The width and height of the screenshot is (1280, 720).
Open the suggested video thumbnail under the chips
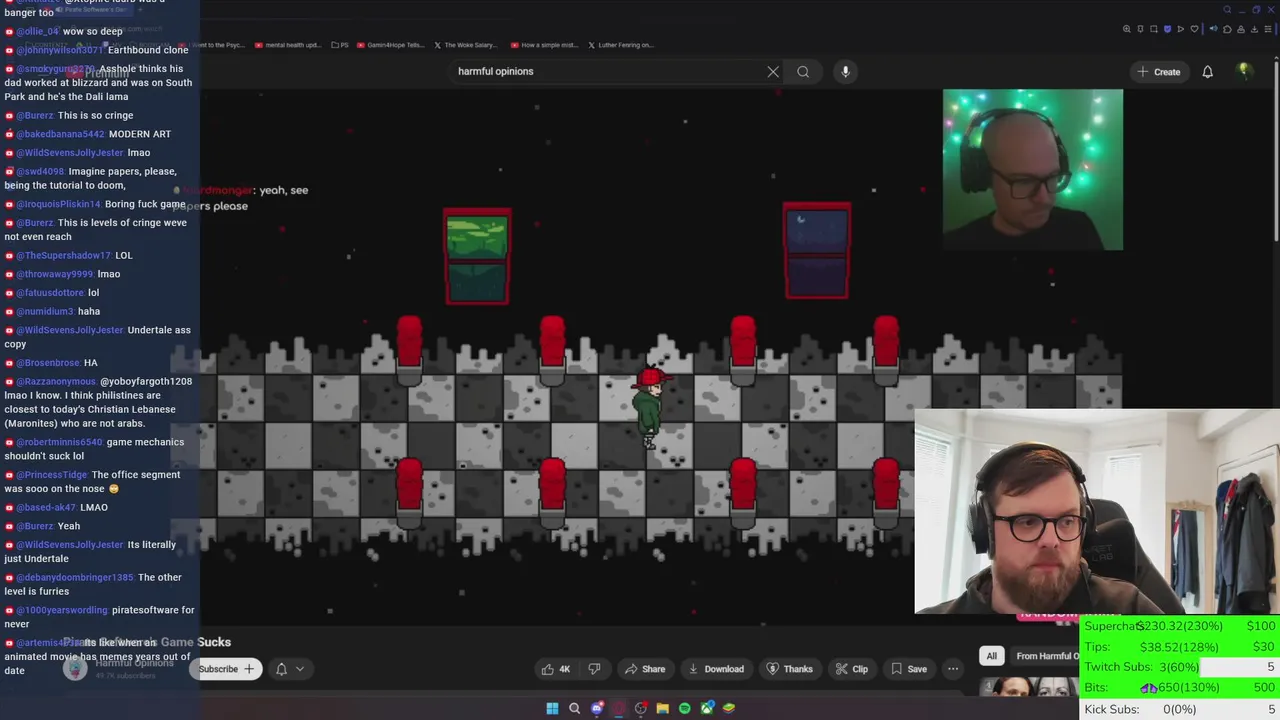coord(1030,686)
